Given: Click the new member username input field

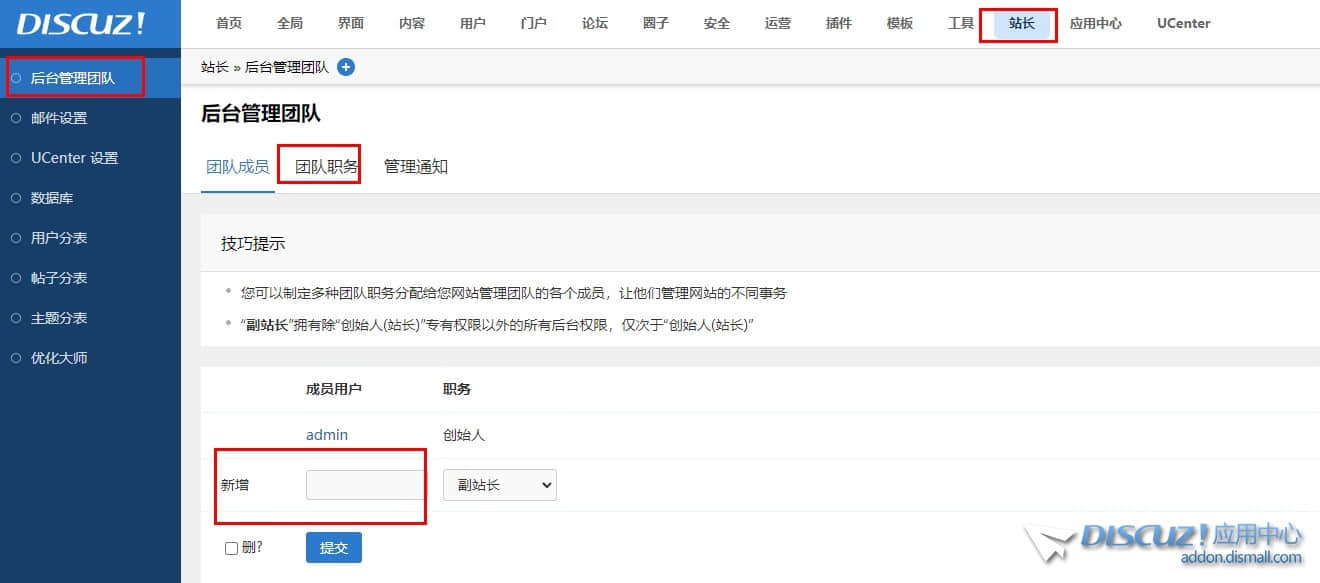Looking at the screenshot, I should pyautogui.click(x=364, y=484).
